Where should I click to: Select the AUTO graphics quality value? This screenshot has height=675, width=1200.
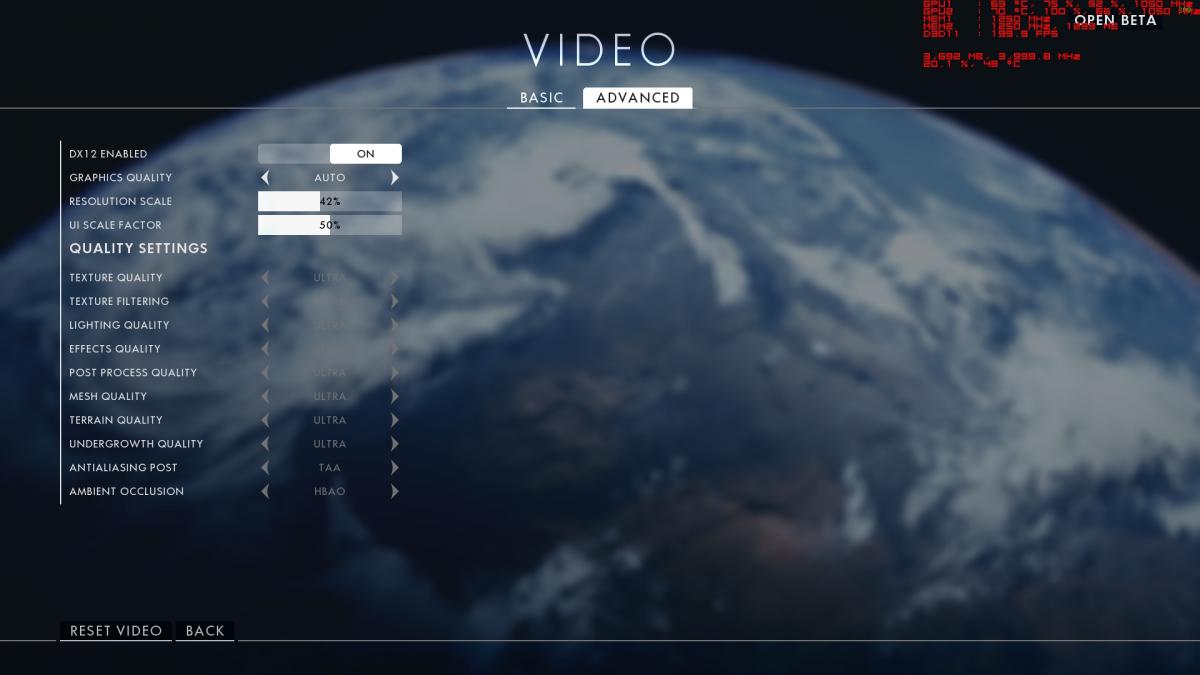point(330,178)
